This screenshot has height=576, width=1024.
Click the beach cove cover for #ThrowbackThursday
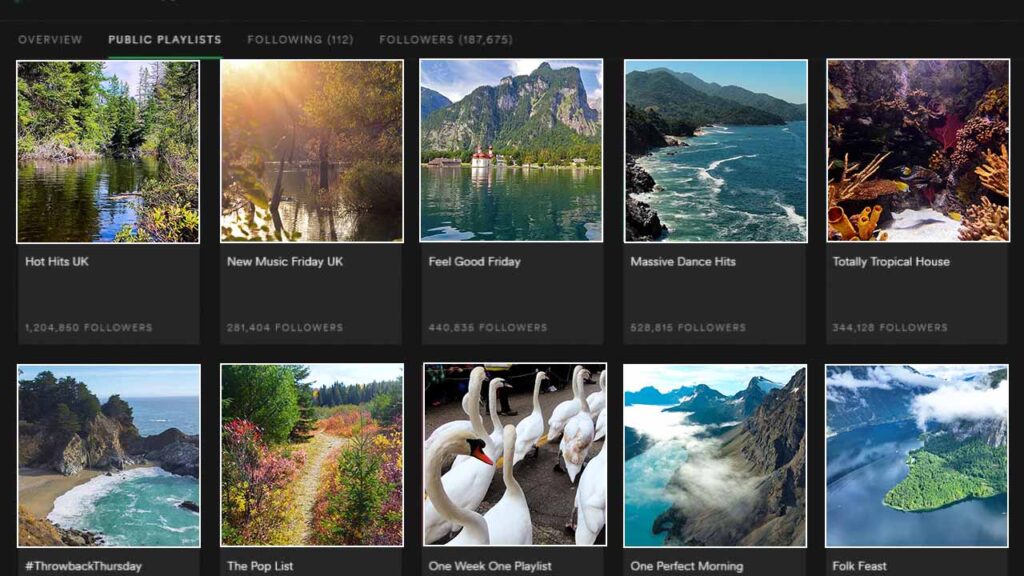[108, 455]
